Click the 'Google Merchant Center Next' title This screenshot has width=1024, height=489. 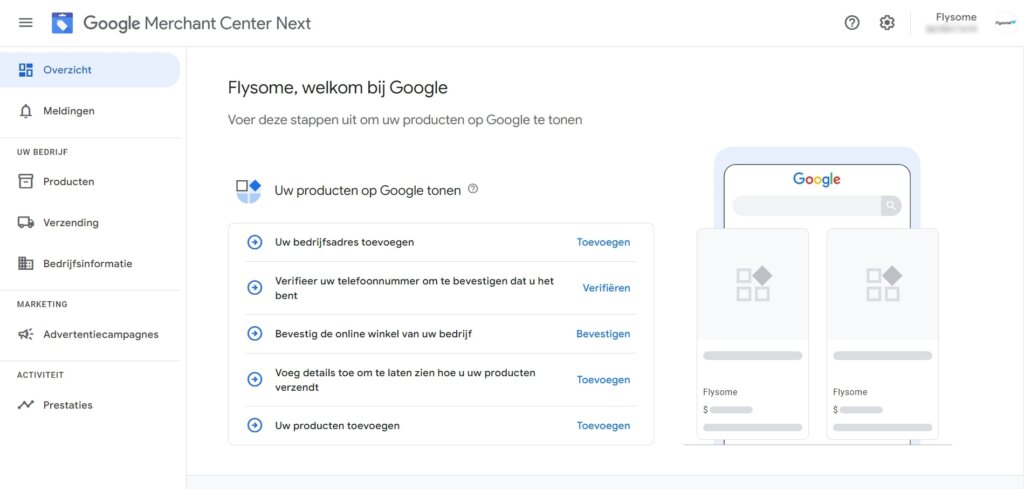(197, 24)
